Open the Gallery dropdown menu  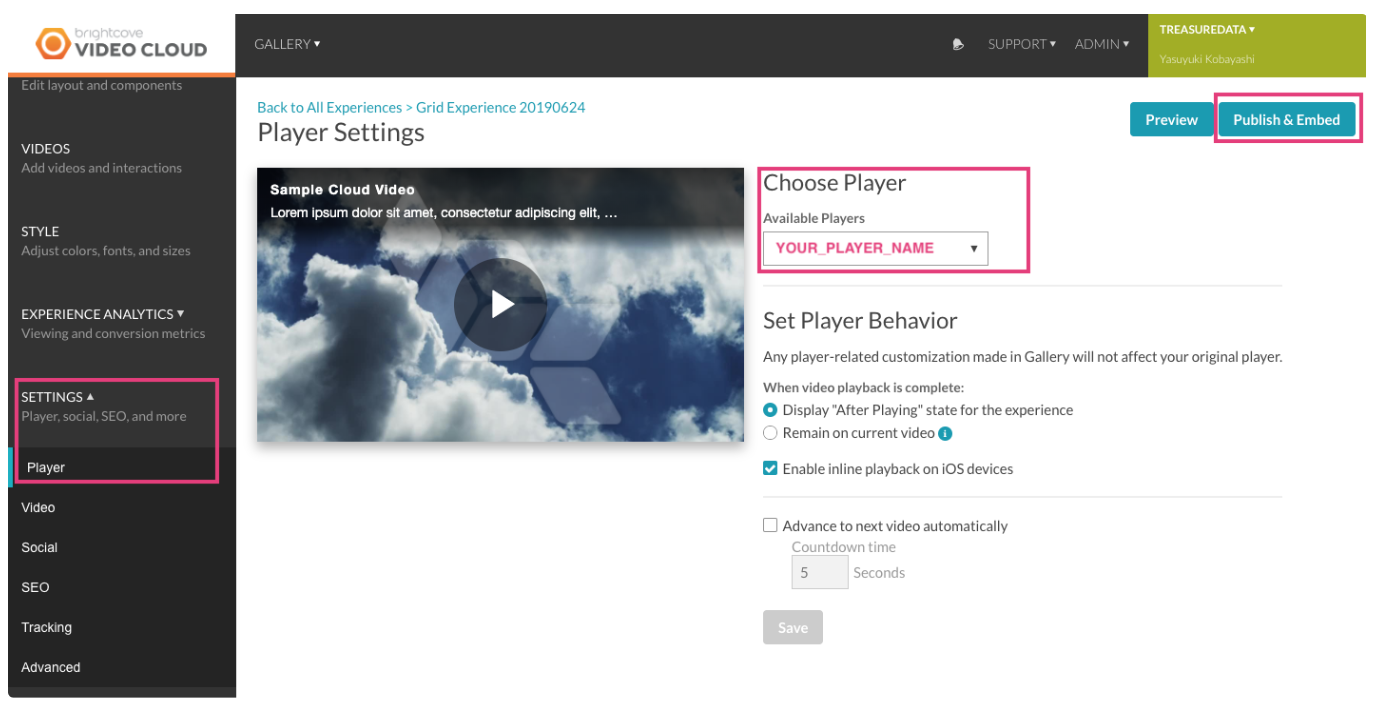[x=287, y=44]
